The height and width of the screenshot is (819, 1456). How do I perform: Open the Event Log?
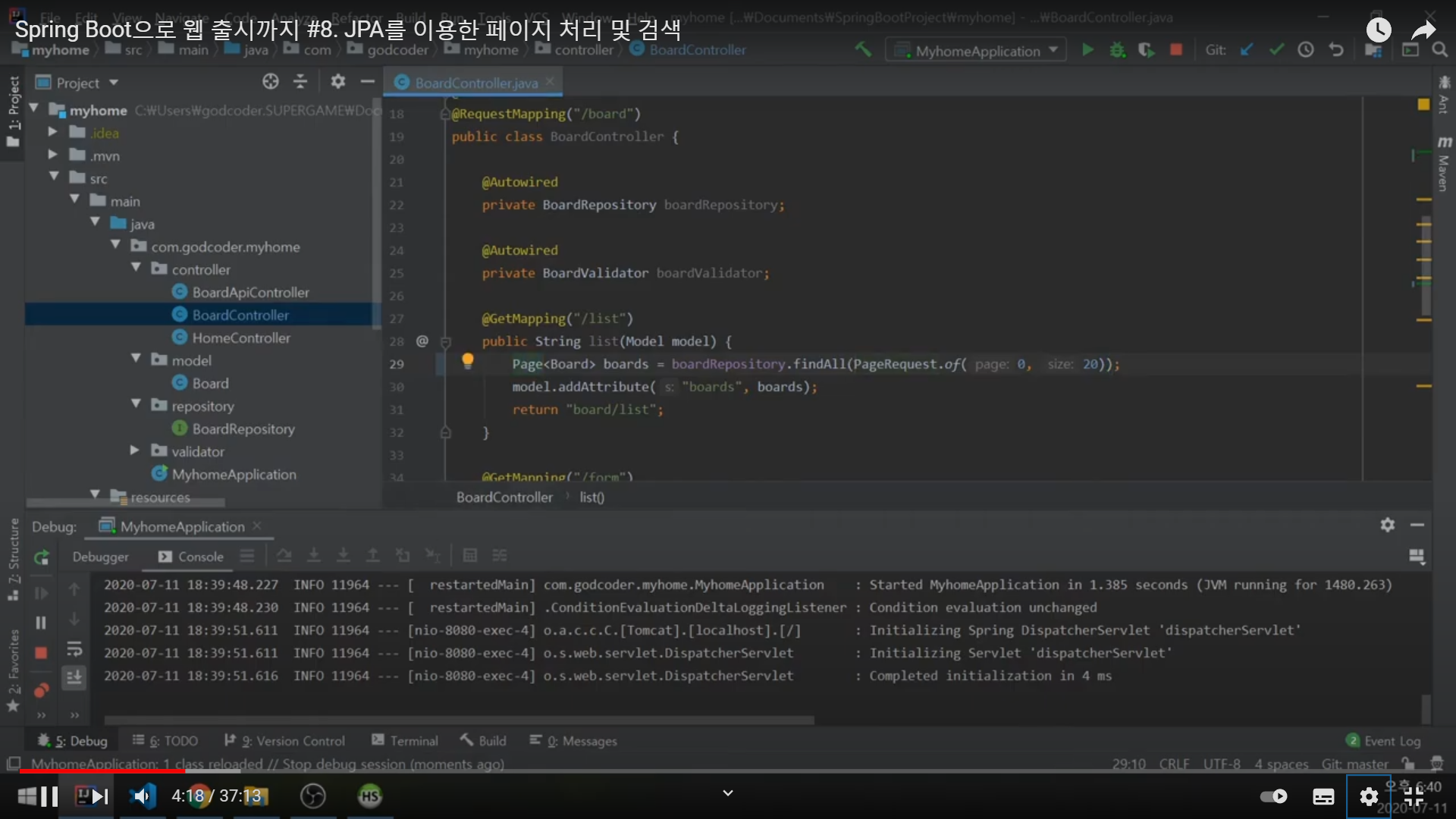[x=1383, y=741]
